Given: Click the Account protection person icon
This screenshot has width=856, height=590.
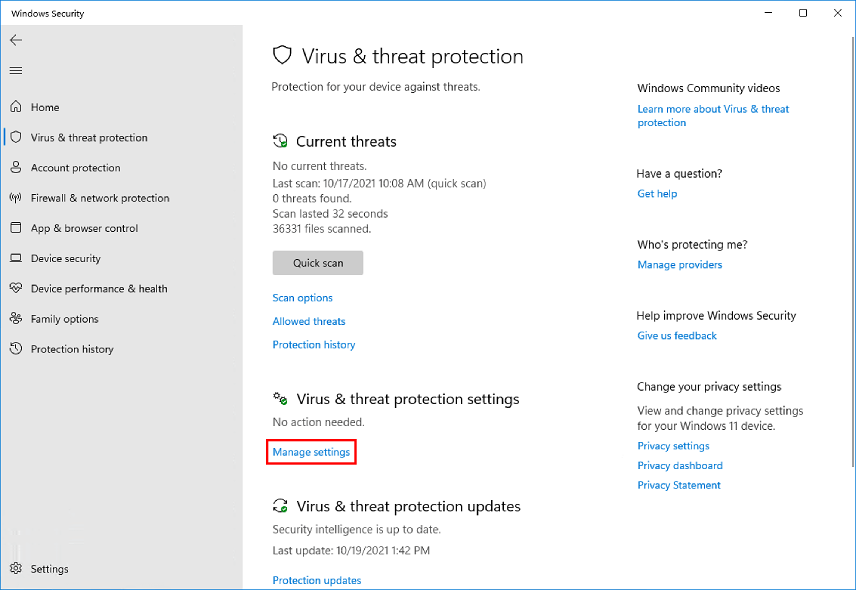Looking at the screenshot, I should click(x=15, y=168).
